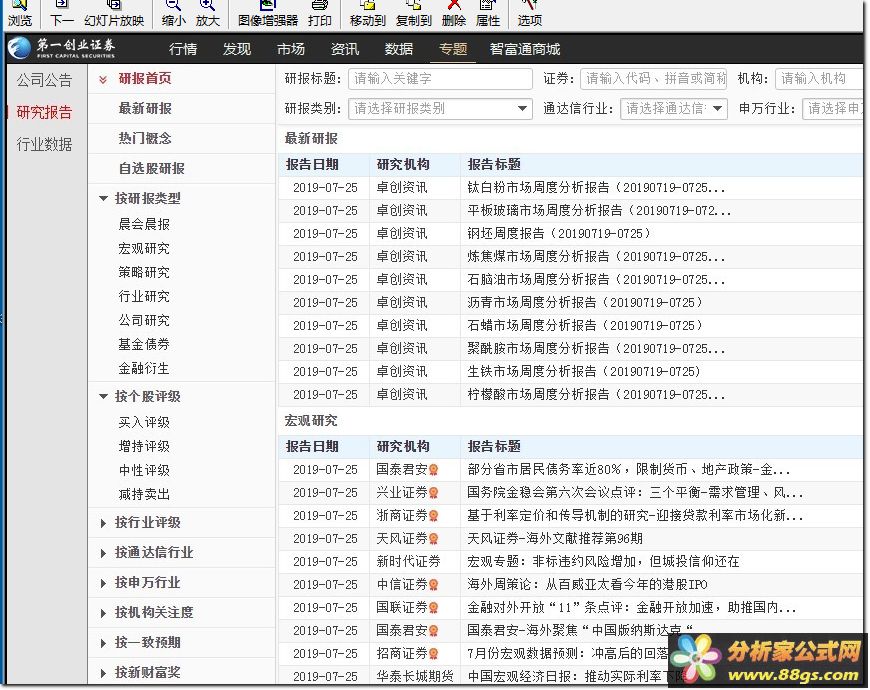Select 减持卖出 rating
Image resolution: width=870 pixels, height=690 pixels.
144,494
